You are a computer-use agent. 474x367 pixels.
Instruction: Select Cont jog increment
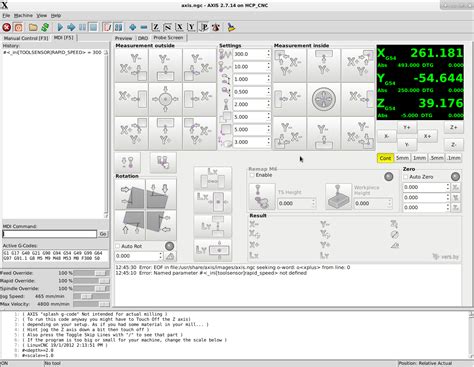[385, 158]
